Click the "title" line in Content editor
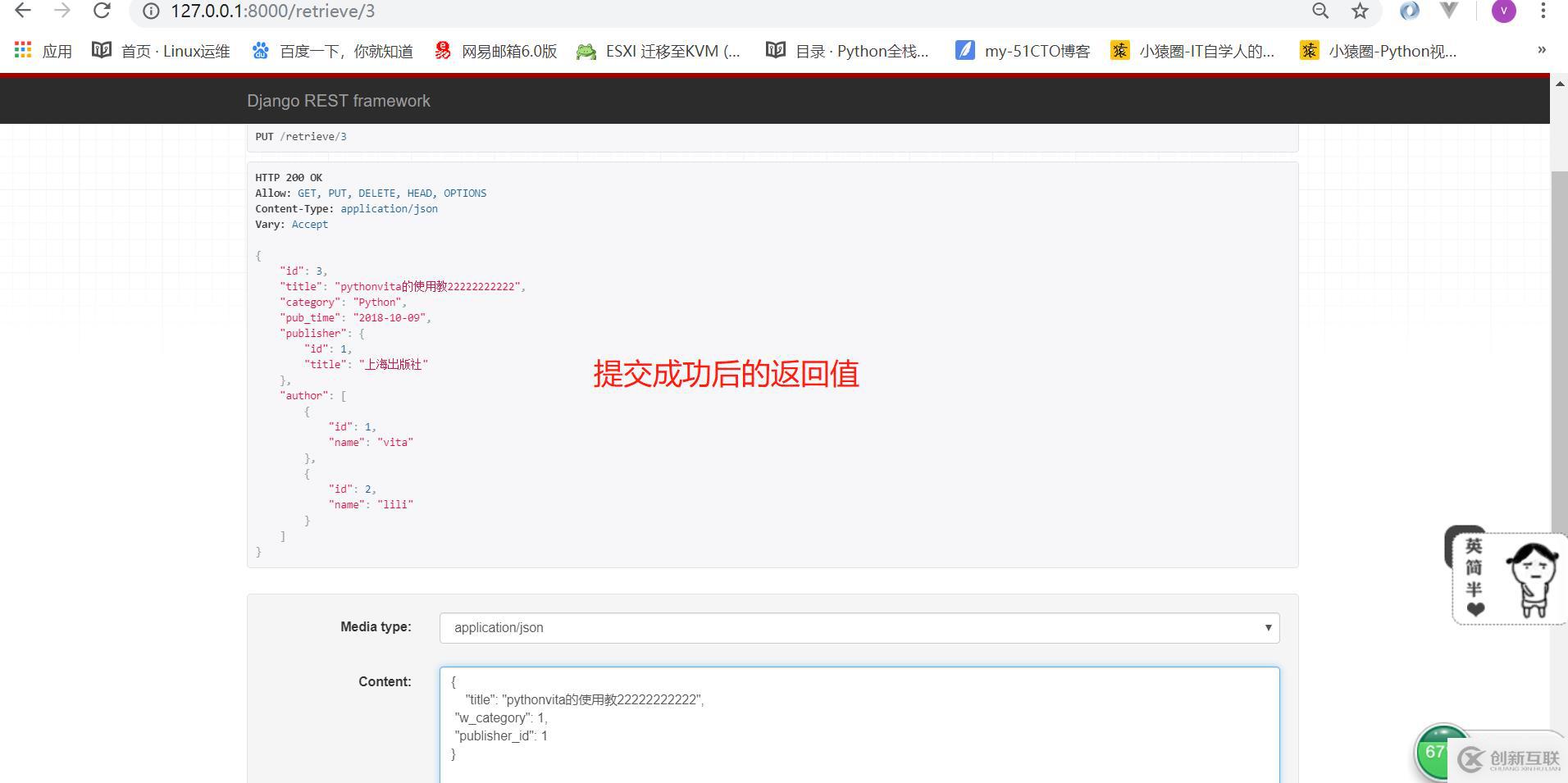Screen dimensions: 1568x783 (x=585, y=699)
